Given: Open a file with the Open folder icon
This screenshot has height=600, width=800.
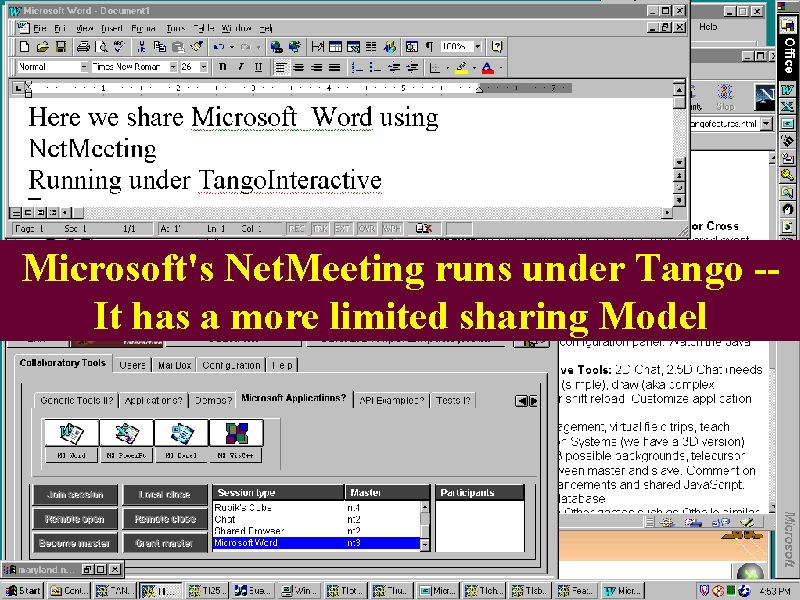Looking at the screenshot, I should tap(42, 47).
